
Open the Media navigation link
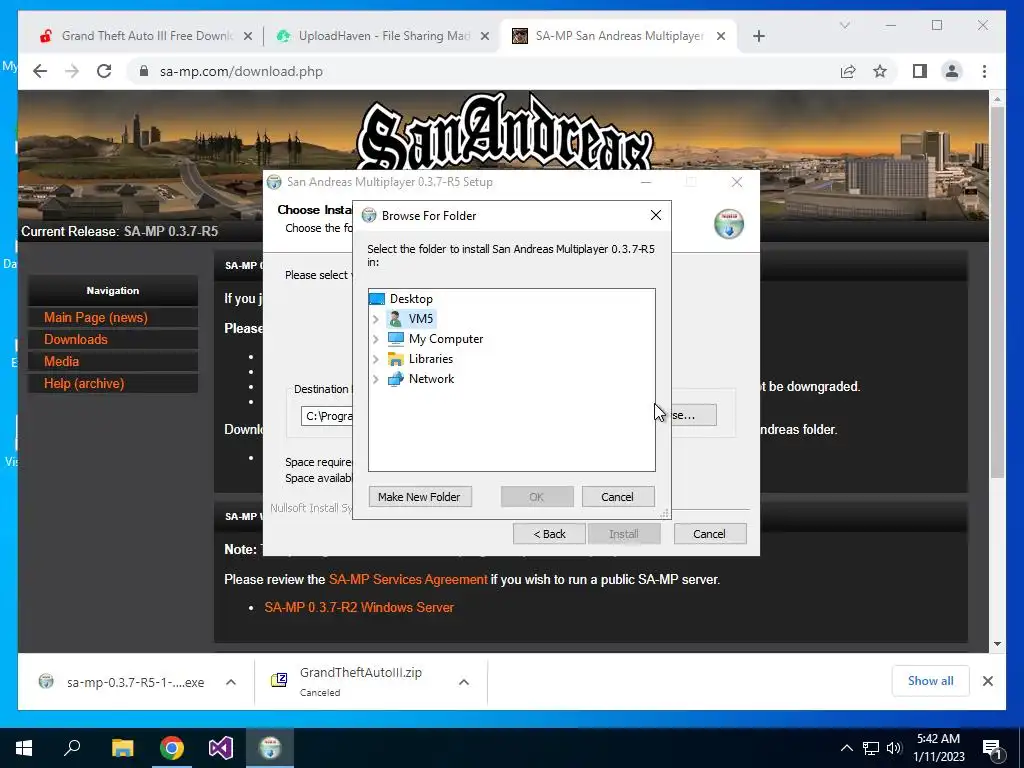point(61,362)
